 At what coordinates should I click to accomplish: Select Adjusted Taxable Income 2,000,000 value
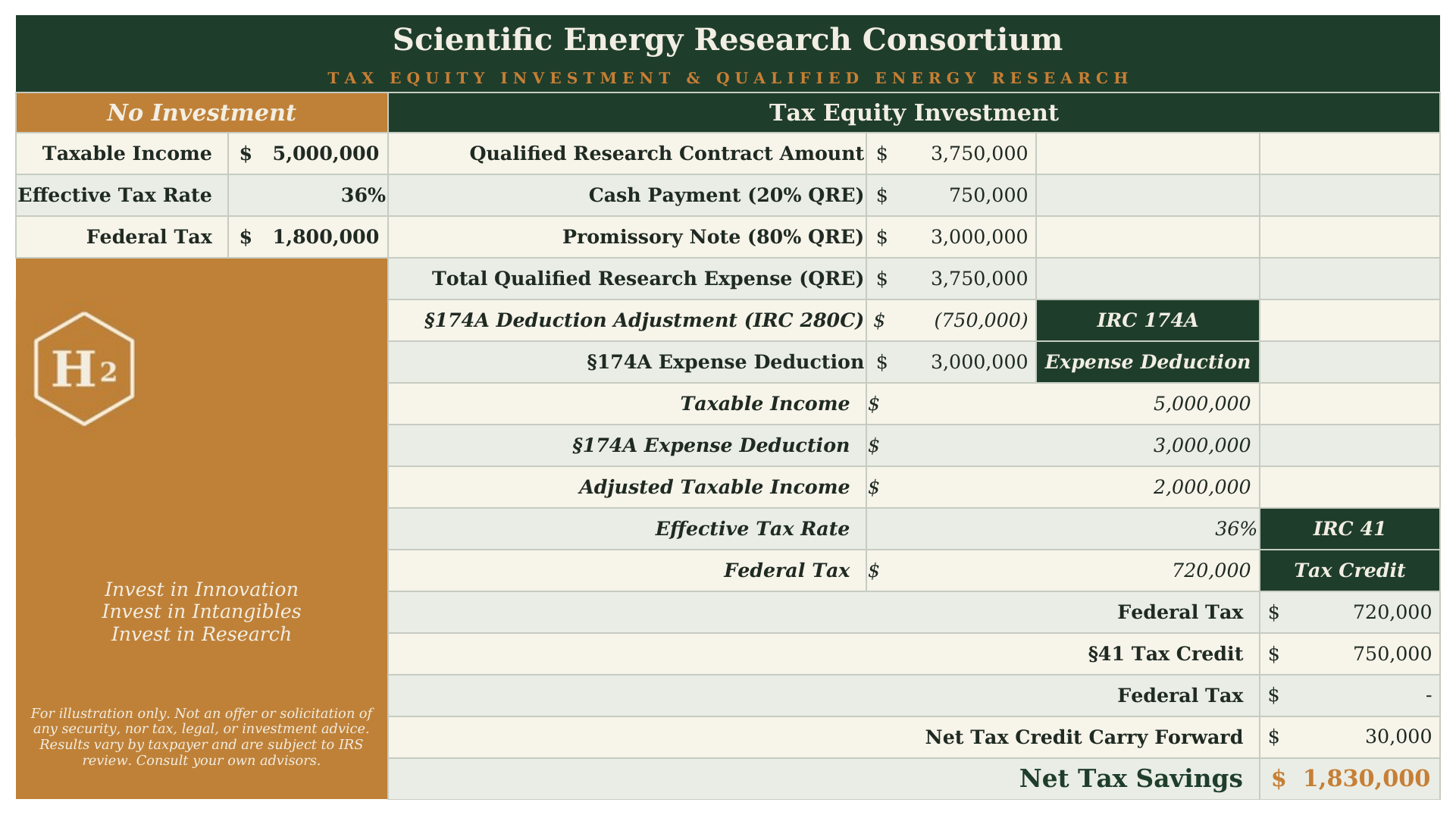point(1063,487)
